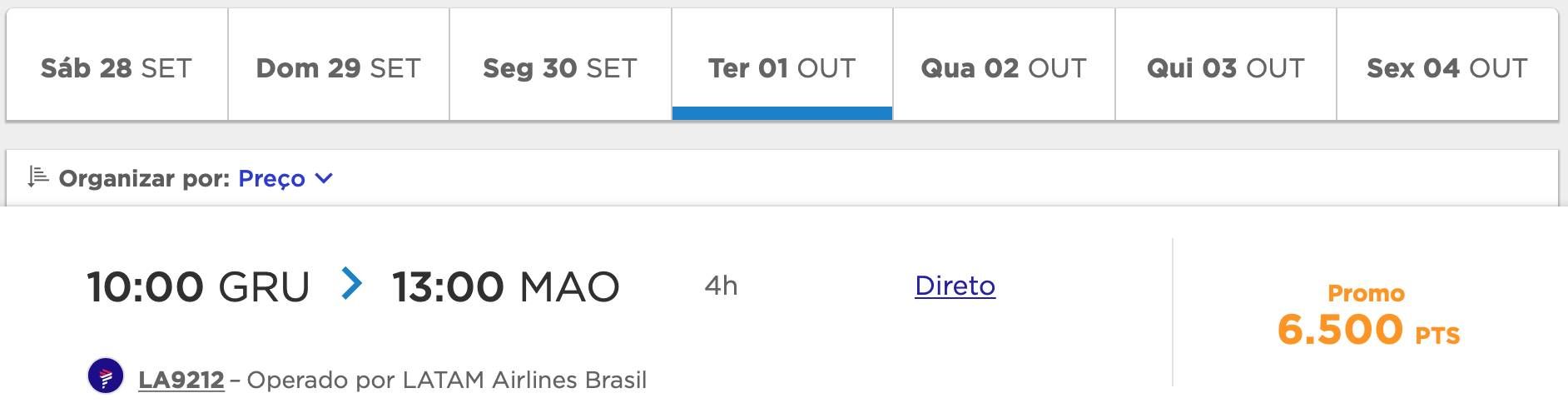1568x418 pixels.
Task: Pick the Qui 03 OUT date tab
Action: [x=1225, y=67]
